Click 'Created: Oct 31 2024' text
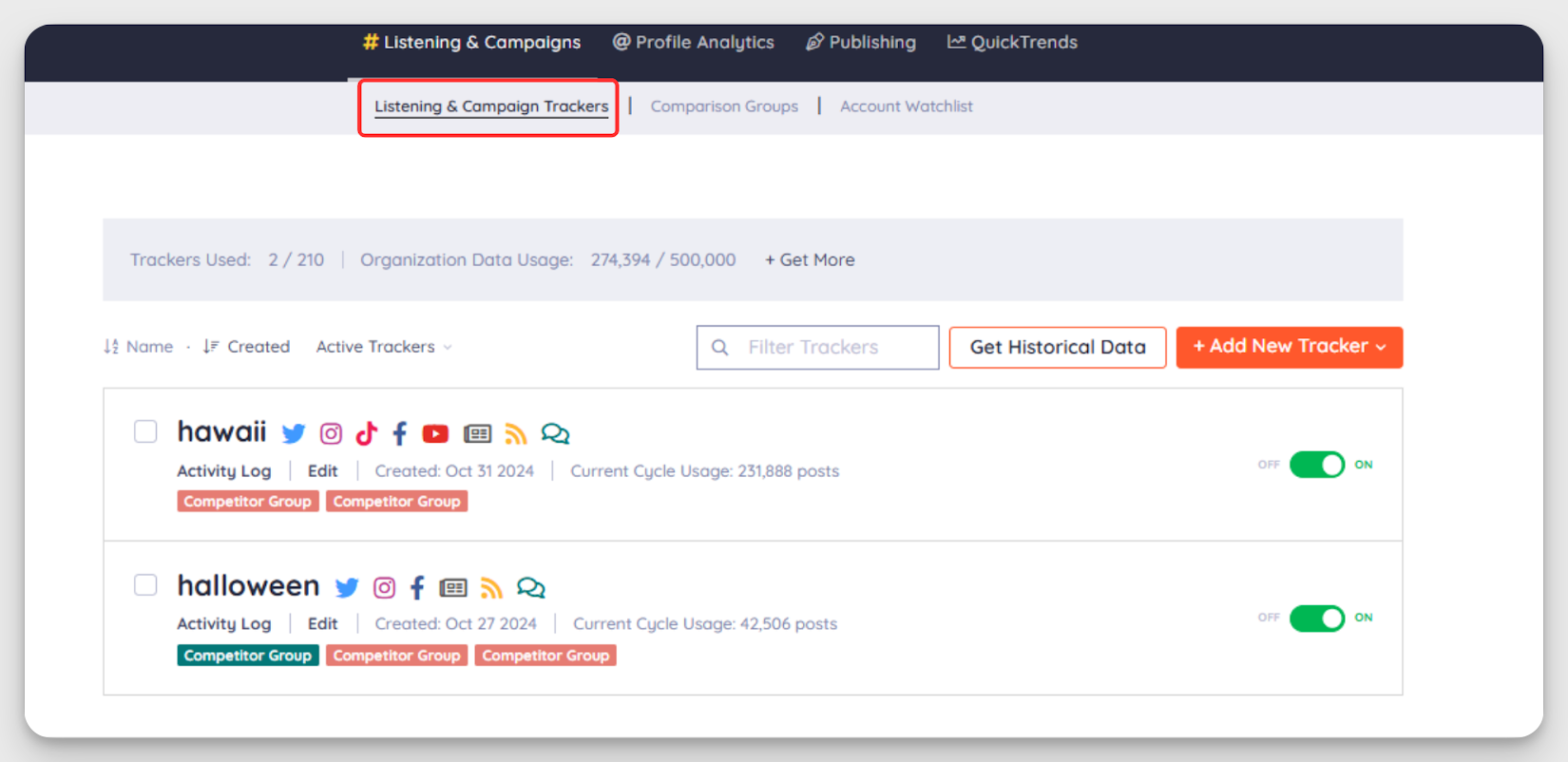The width and height of the screenshot is (1568, 762). point(454,471)
